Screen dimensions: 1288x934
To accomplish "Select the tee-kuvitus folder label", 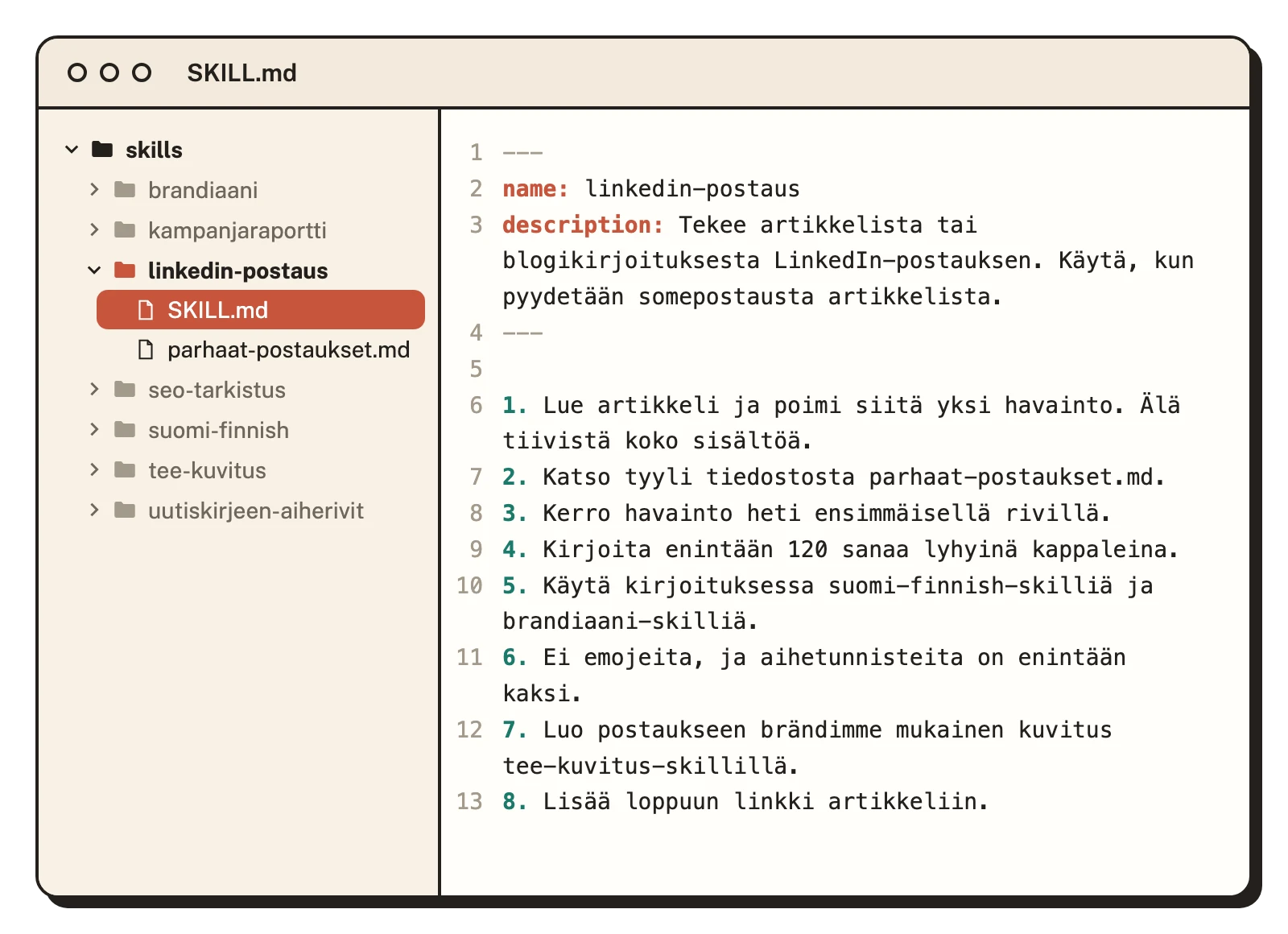I will pyautogui.click(x=207, y=471).
